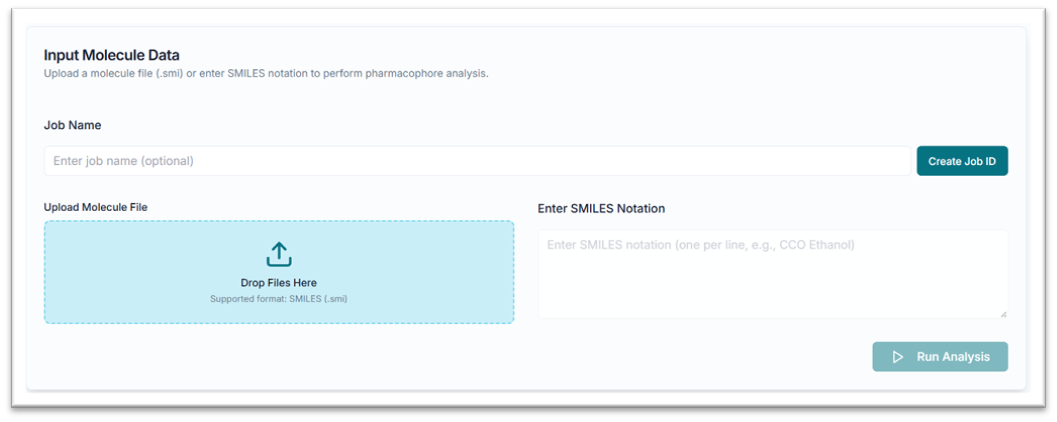Viewport: 1057px width, 422px height.
Task: Focus the Job Name input field
Action: click(477, 161)
